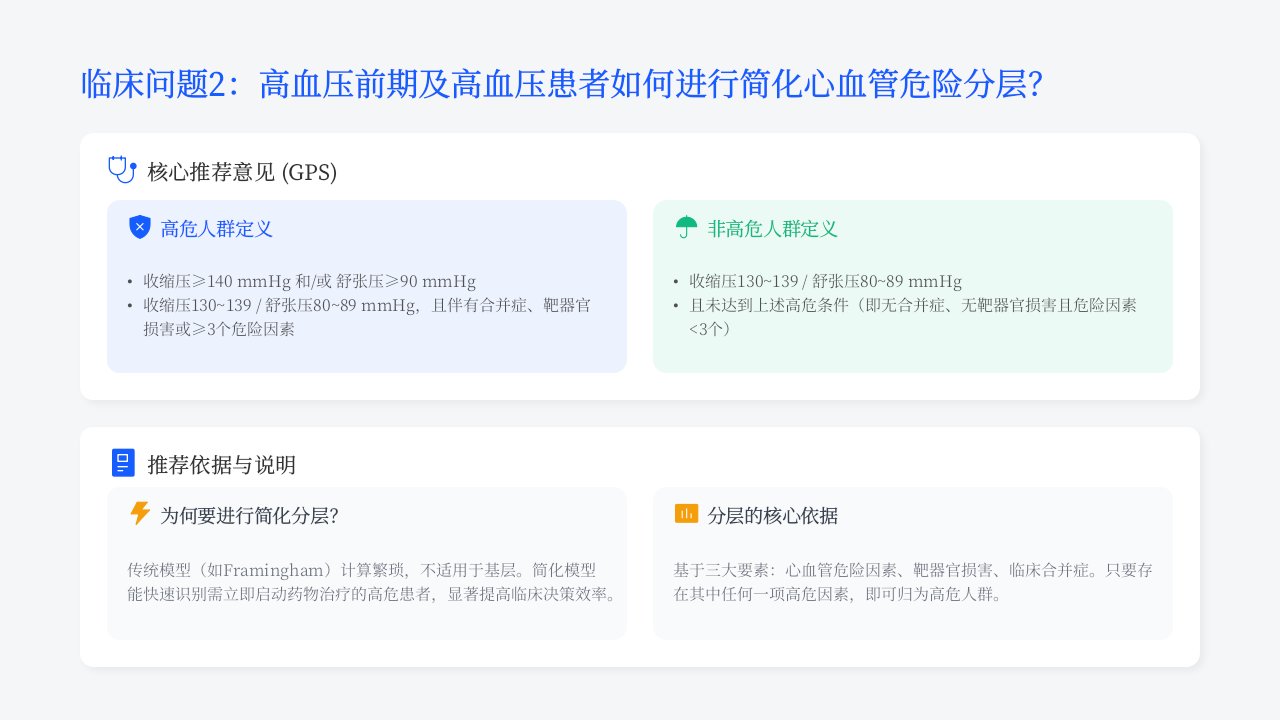Click the blue shield icon beside 高危人群定义
1280x720 pixels.
(x=140, y=228)
